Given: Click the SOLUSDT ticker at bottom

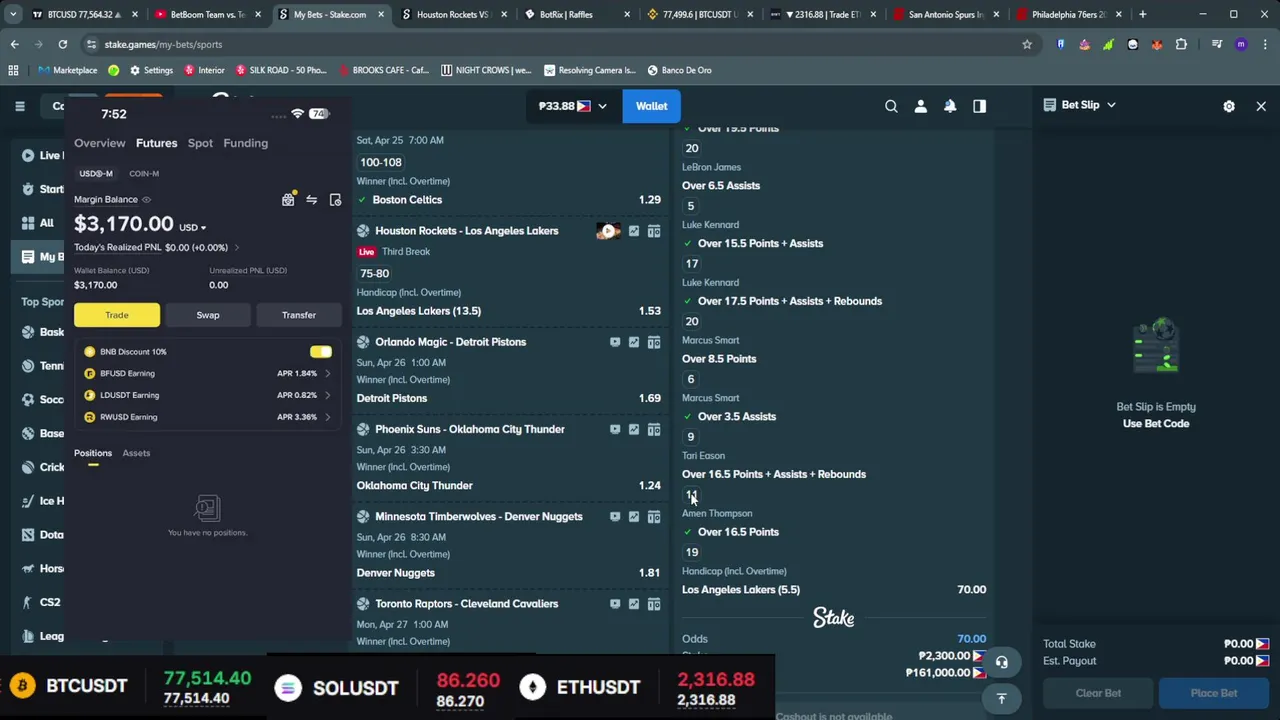Looking at the screenshot, I should [355, 688].
